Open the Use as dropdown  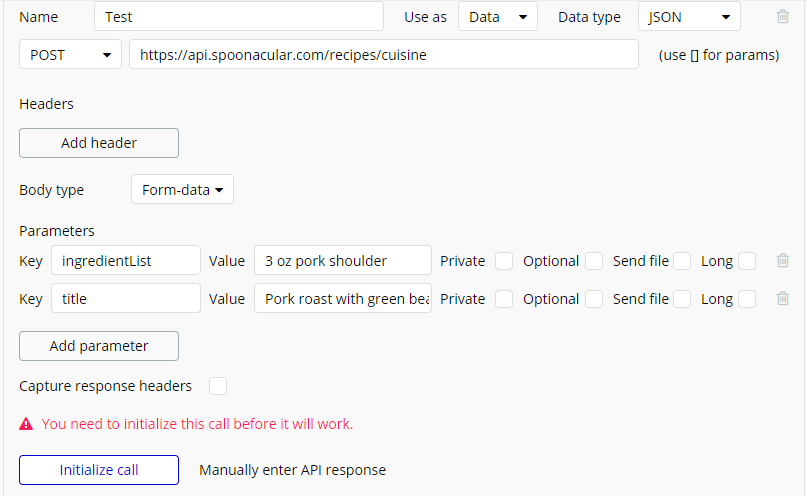coord(497,17)
